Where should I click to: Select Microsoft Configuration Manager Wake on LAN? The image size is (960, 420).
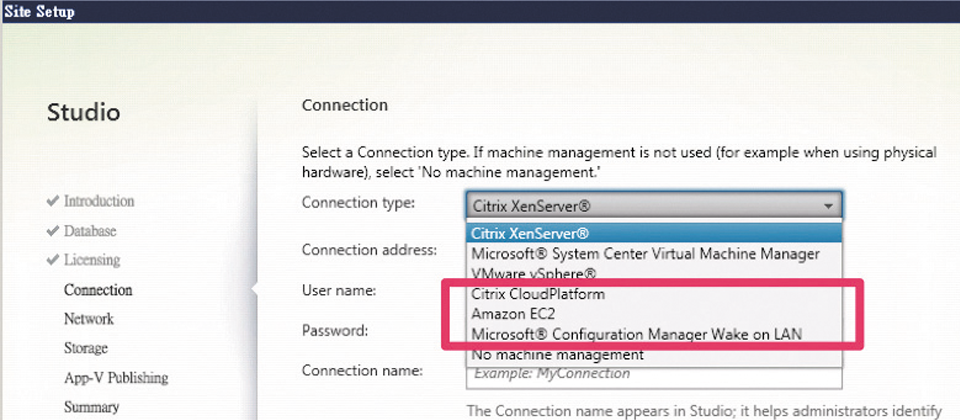[636, 334]
